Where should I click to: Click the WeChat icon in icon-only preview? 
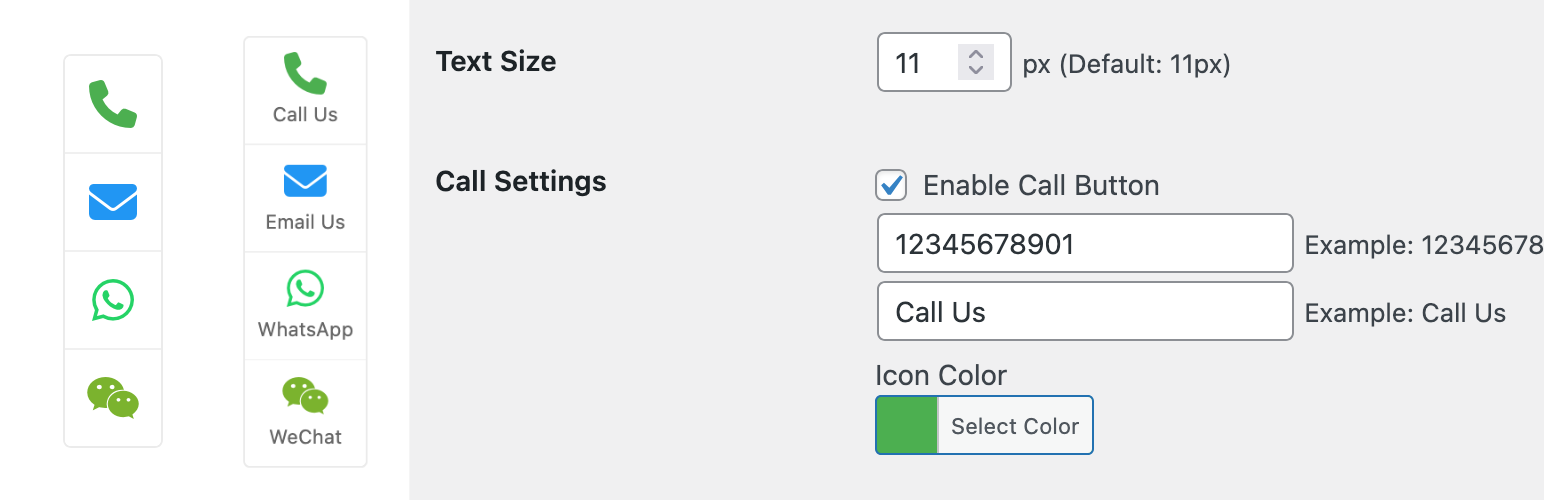(x=113, y=398)
